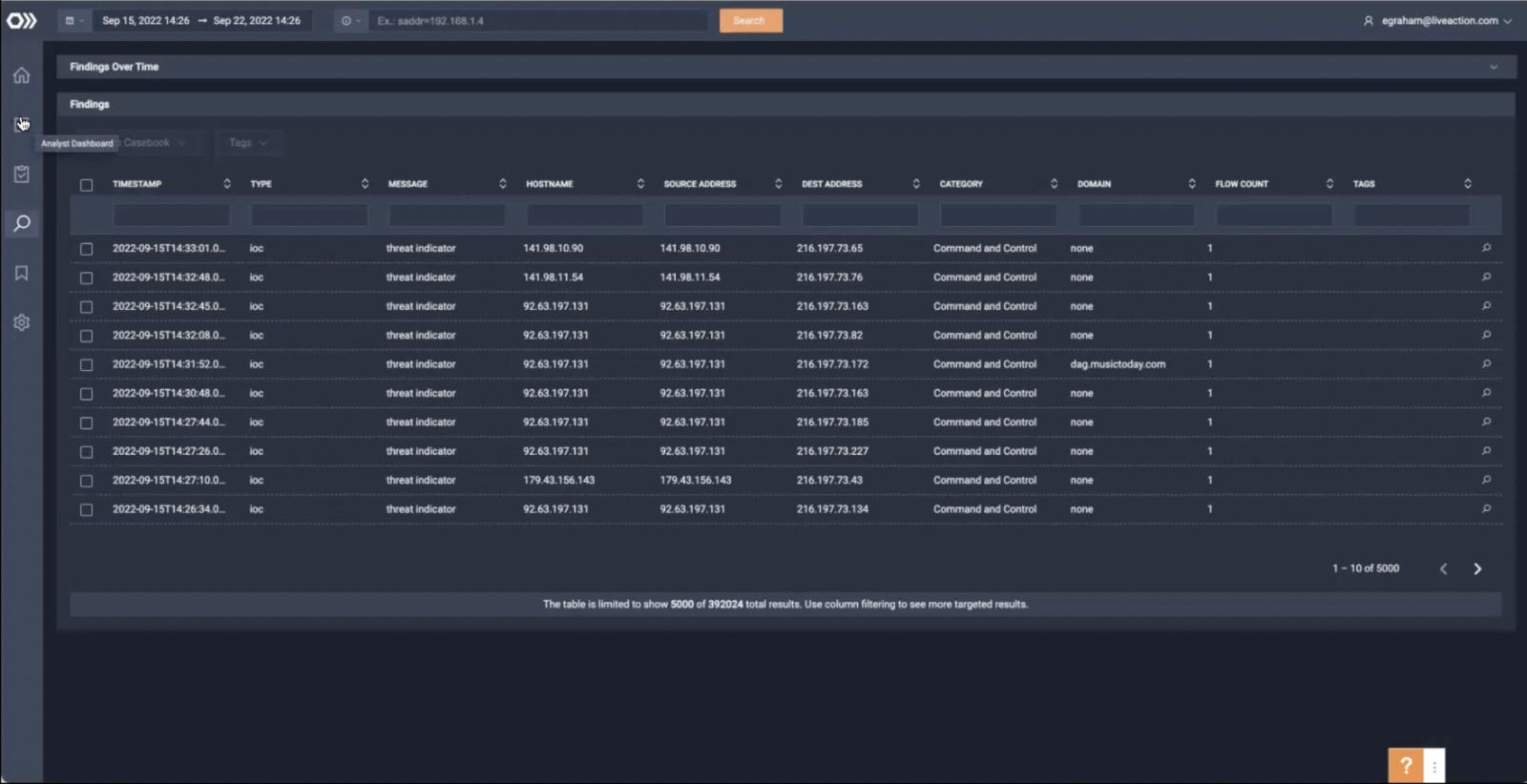The height and width of the screenshot is (784, 1527).
Task: Sort by the Category column arrows
Action: [1054, 183]
